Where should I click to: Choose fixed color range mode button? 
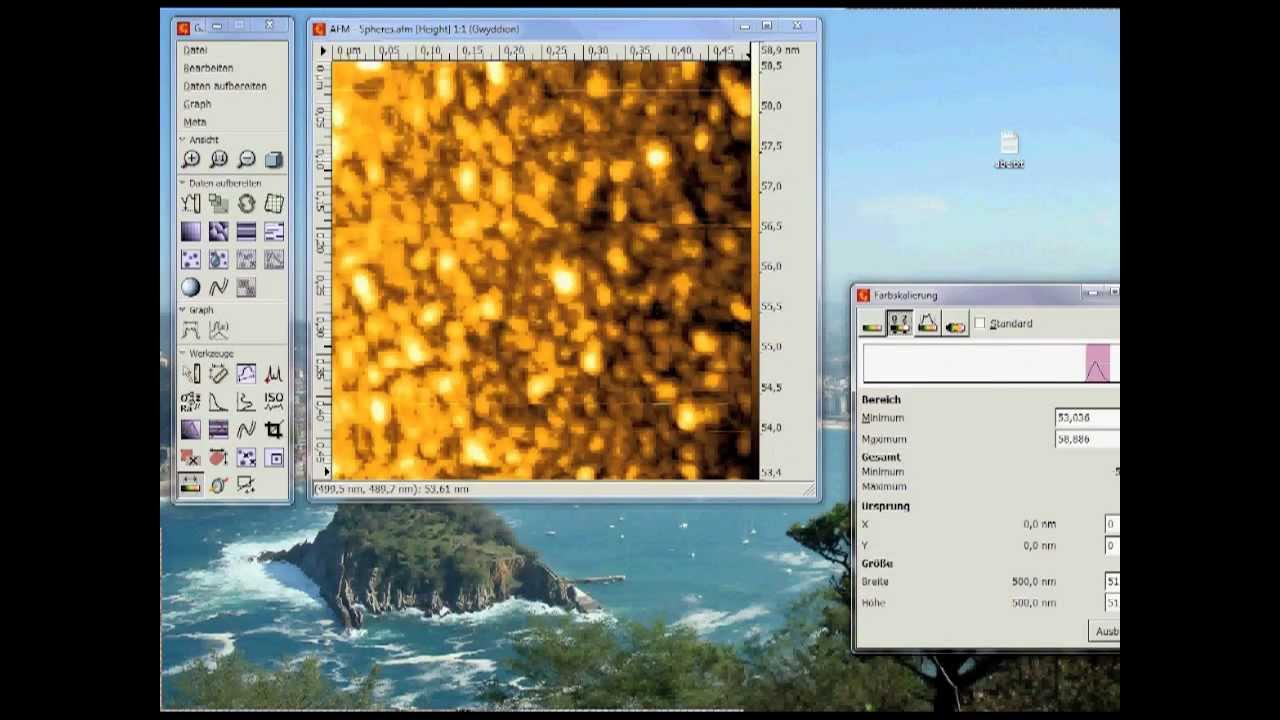click(x=899, y=324)
